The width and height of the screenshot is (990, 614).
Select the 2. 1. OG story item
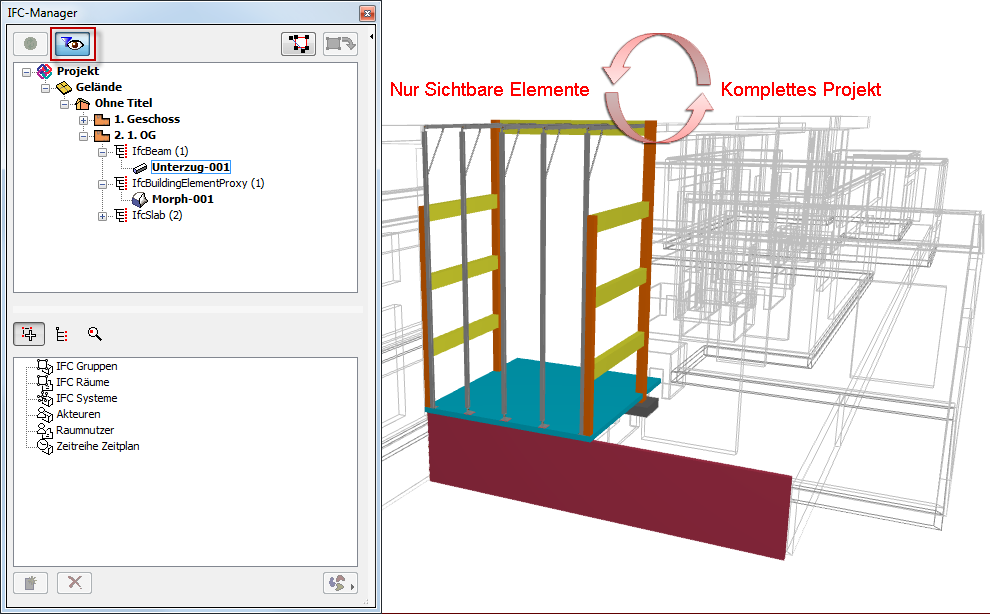(134, 135)
